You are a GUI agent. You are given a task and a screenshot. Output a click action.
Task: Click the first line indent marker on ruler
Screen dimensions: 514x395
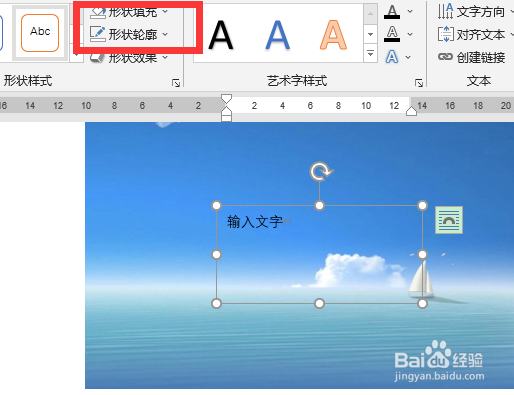tap(226, 98)
